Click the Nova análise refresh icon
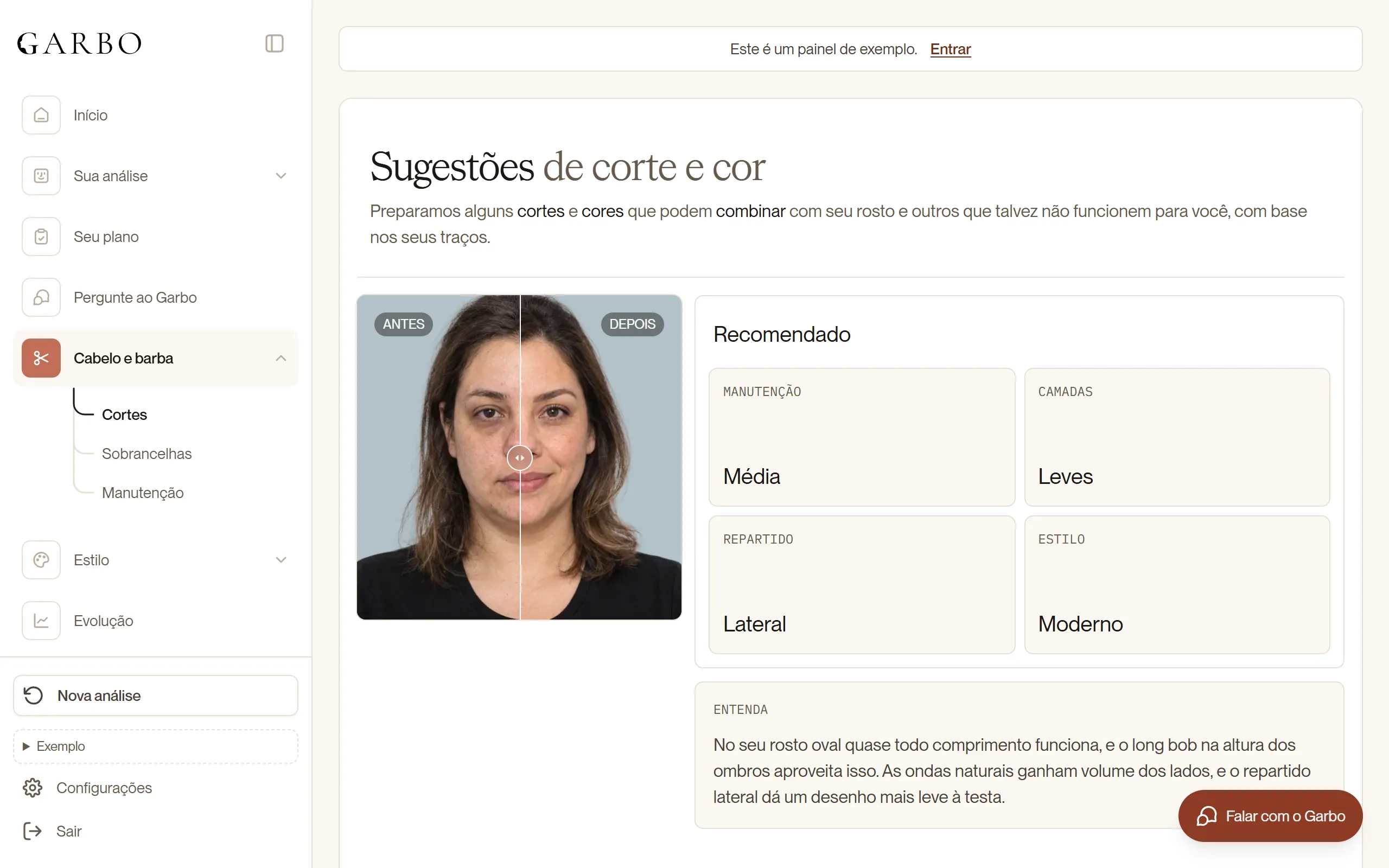1389x868 pixels. point(33,695)
